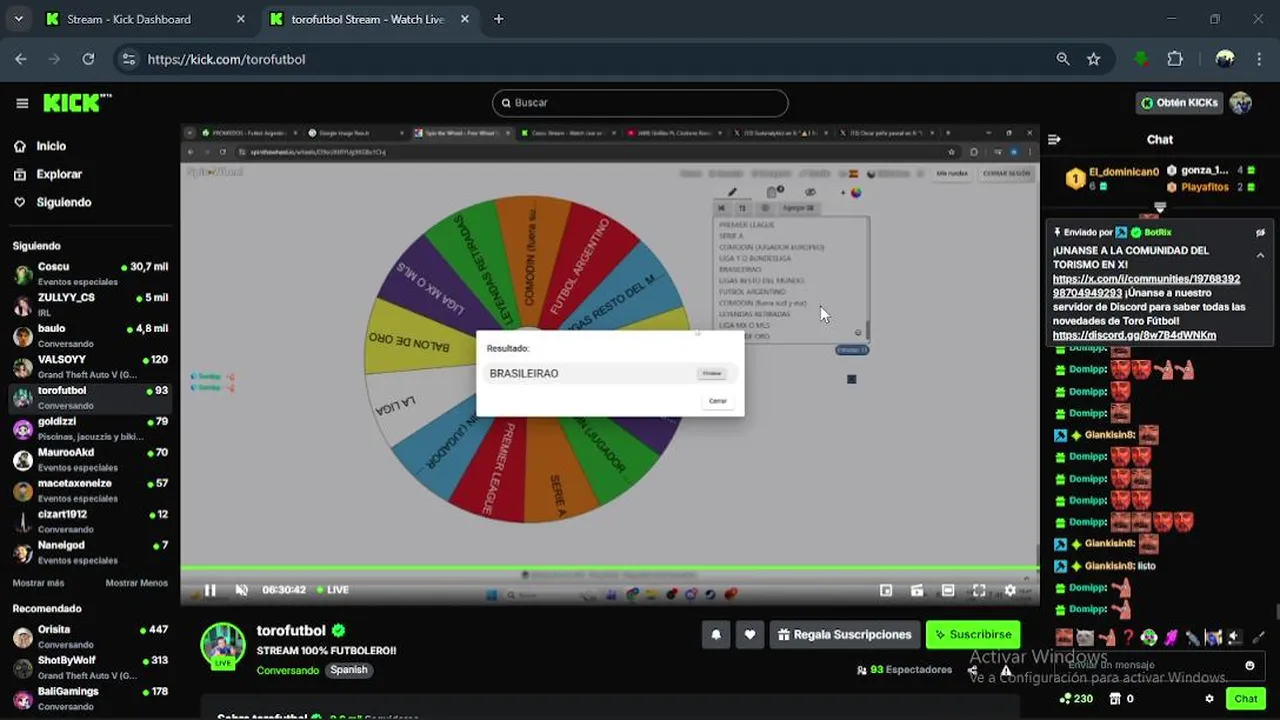
Task: Report stream with warning icon
Action: click(1006, 670)
